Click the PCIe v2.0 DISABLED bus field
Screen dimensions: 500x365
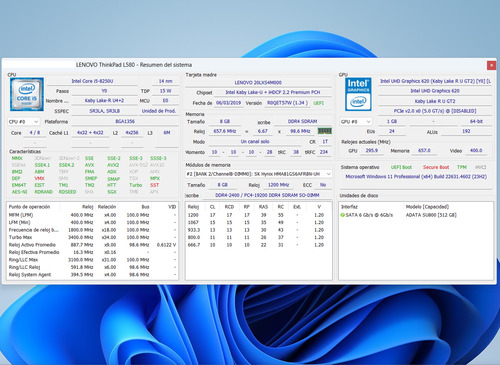(435, 111)
